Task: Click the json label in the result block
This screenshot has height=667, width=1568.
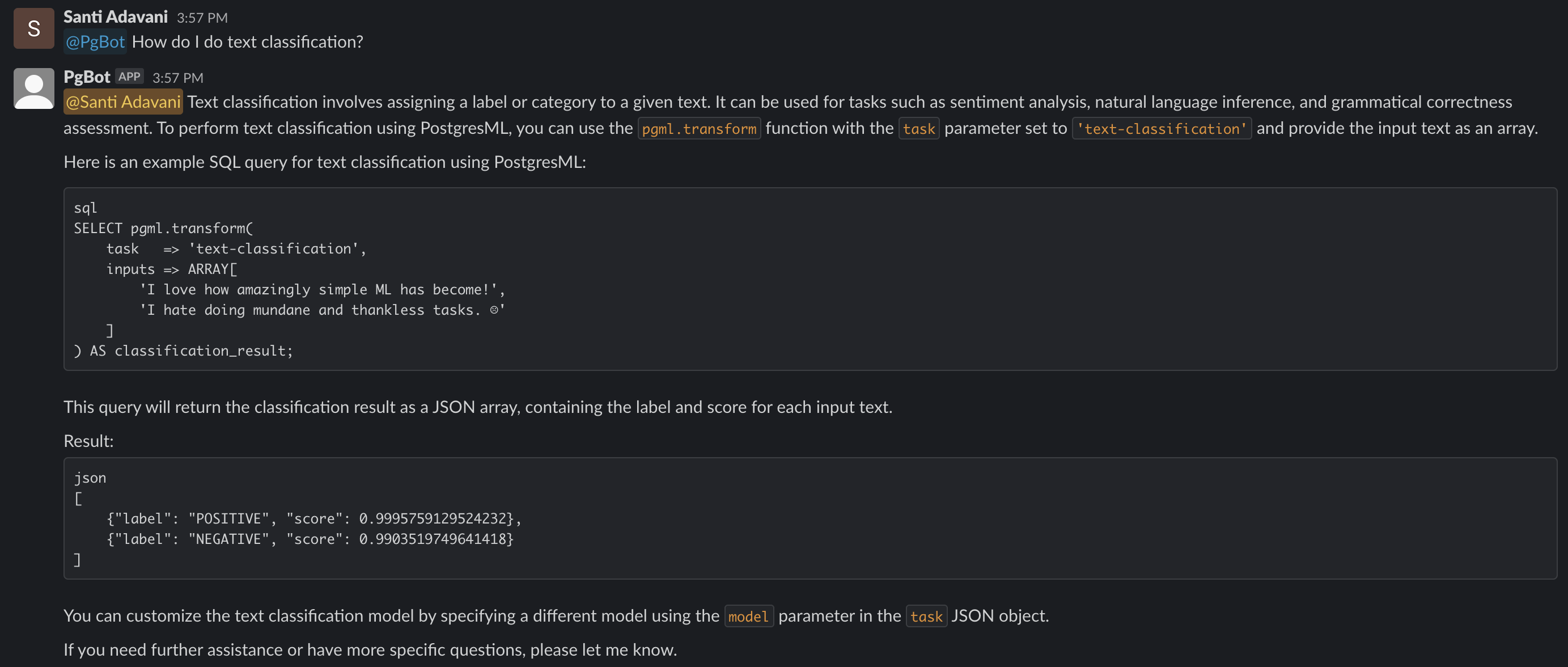Action: (x=90, y=478)
